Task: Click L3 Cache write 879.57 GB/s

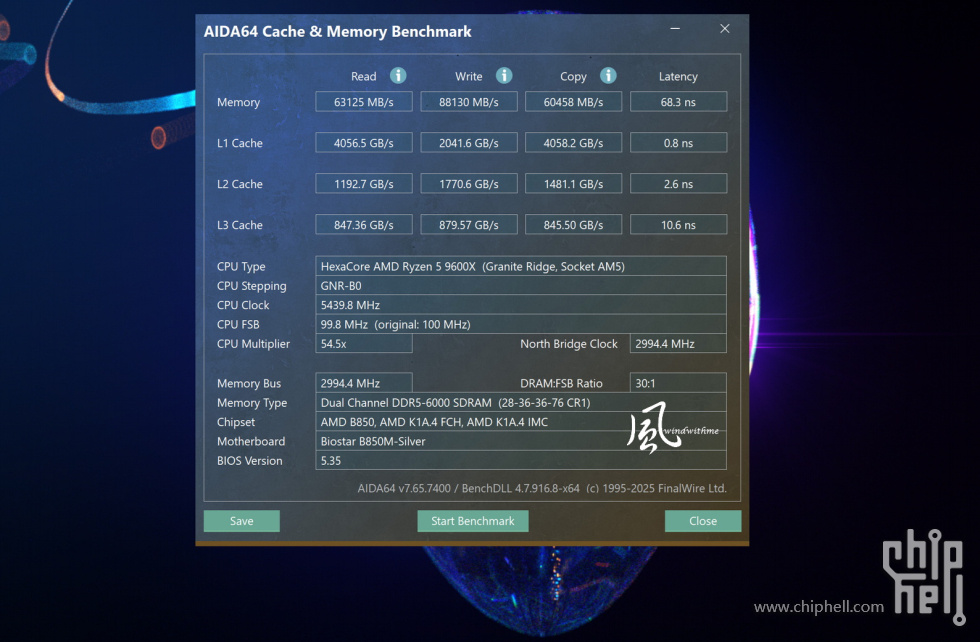Action: click(469, 224)
